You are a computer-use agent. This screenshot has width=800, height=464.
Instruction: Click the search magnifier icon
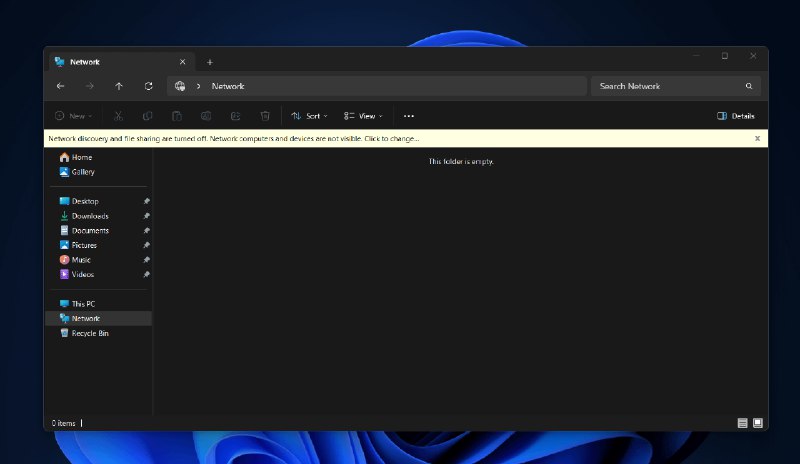pyautogui.click(x=749, y=86)
